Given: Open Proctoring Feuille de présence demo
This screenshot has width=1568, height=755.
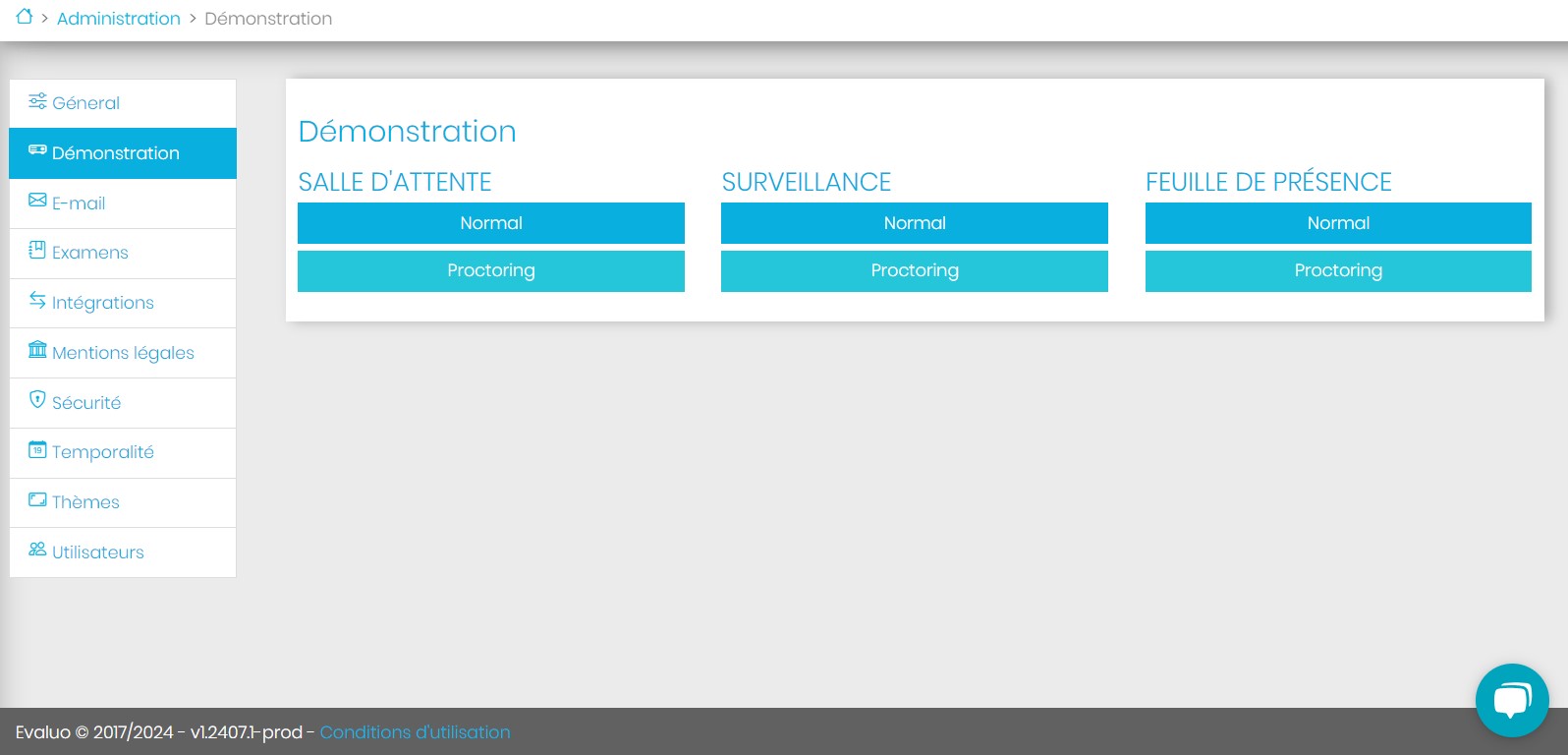Looking at the screenshot, I should click(x=1337, y=271).
